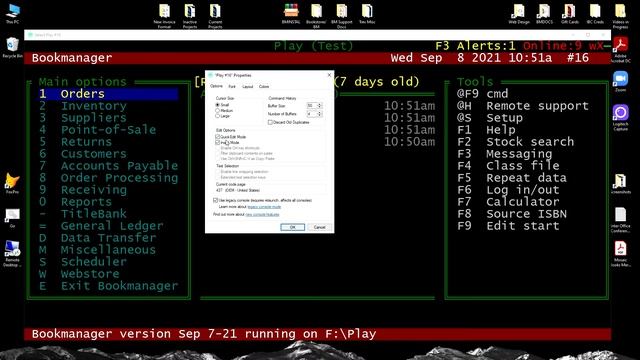The image size is (640, 360).
Task: Open the Recycle Bin desktop icon
Action: tap(12, 48)
